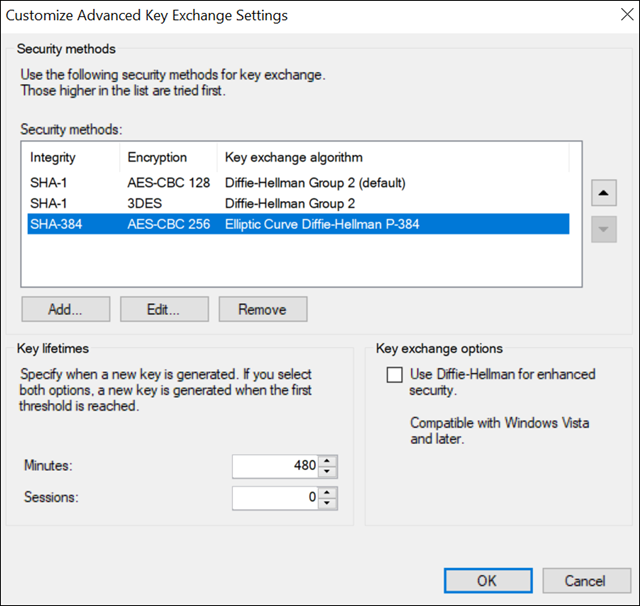Image resolution: width=640 pixels, height=606 pixels.
Task: Remove the selected security method
Action: 263,309
